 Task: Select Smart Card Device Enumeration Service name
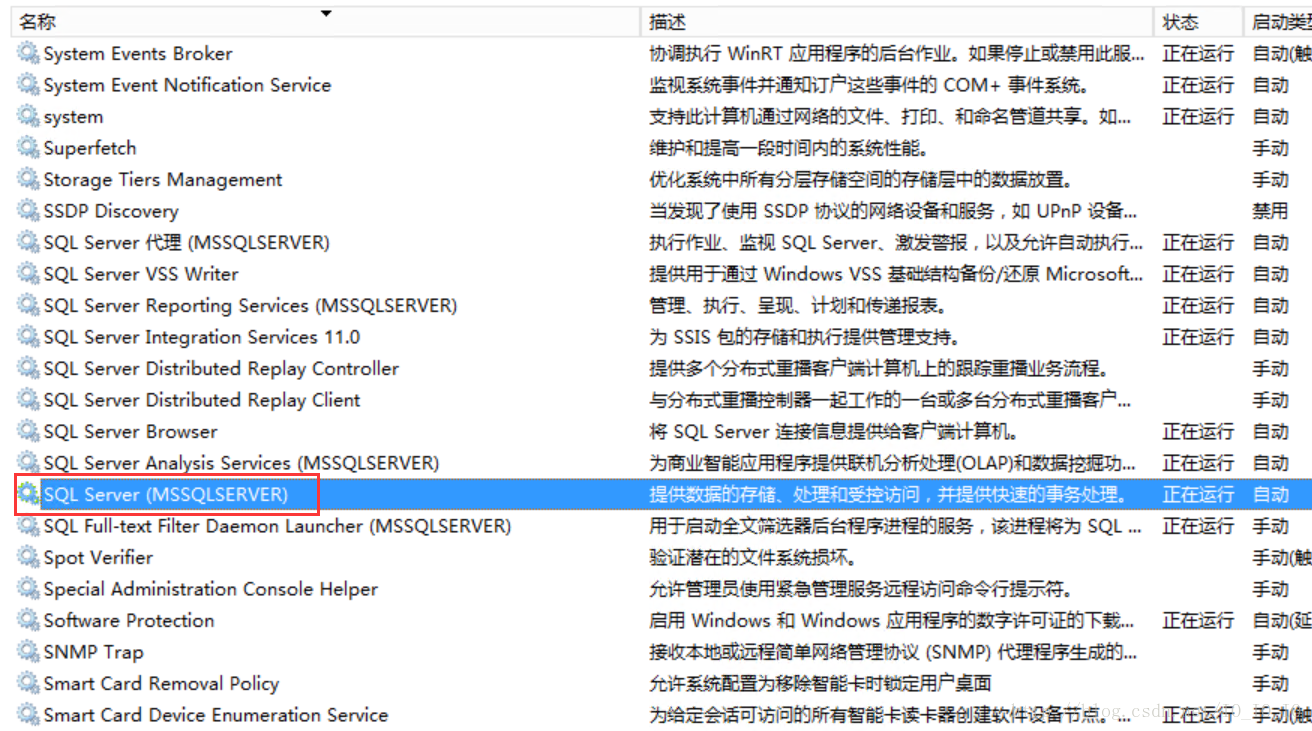(x=216, y=715)
